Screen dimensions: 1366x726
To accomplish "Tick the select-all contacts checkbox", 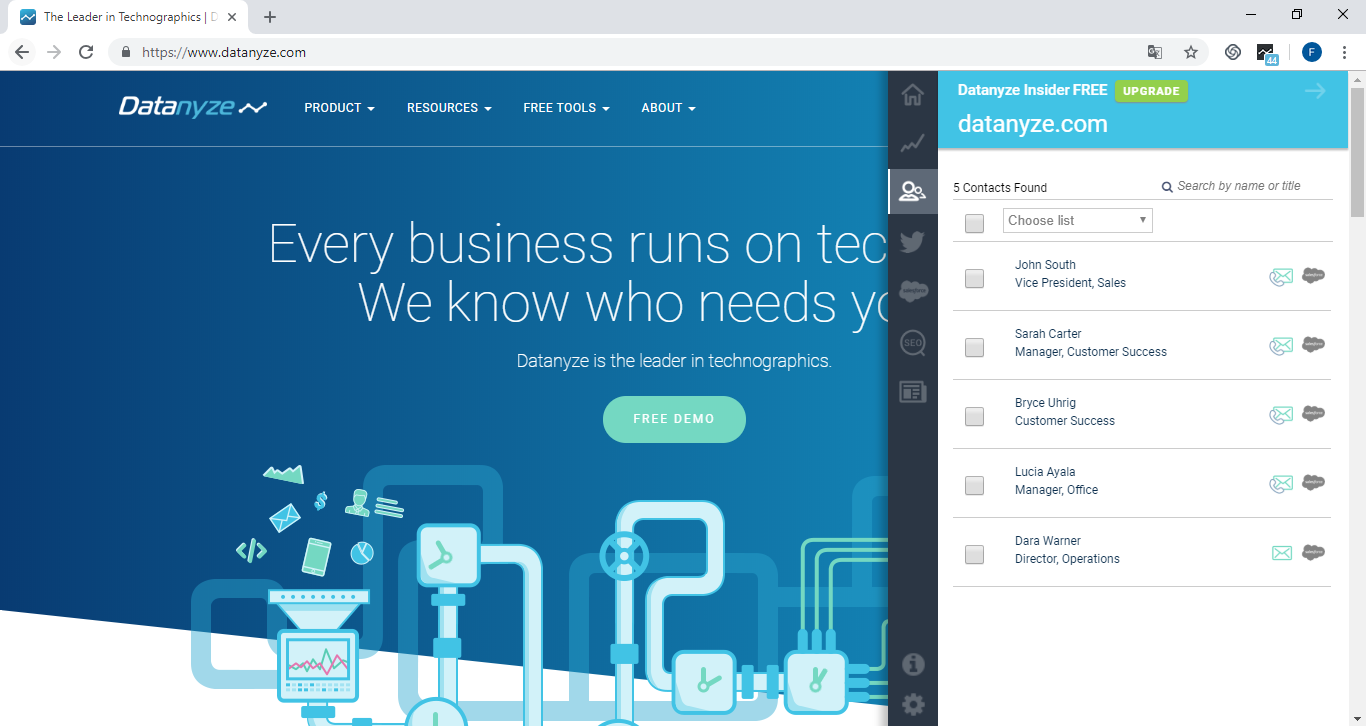I will (974, 223).
